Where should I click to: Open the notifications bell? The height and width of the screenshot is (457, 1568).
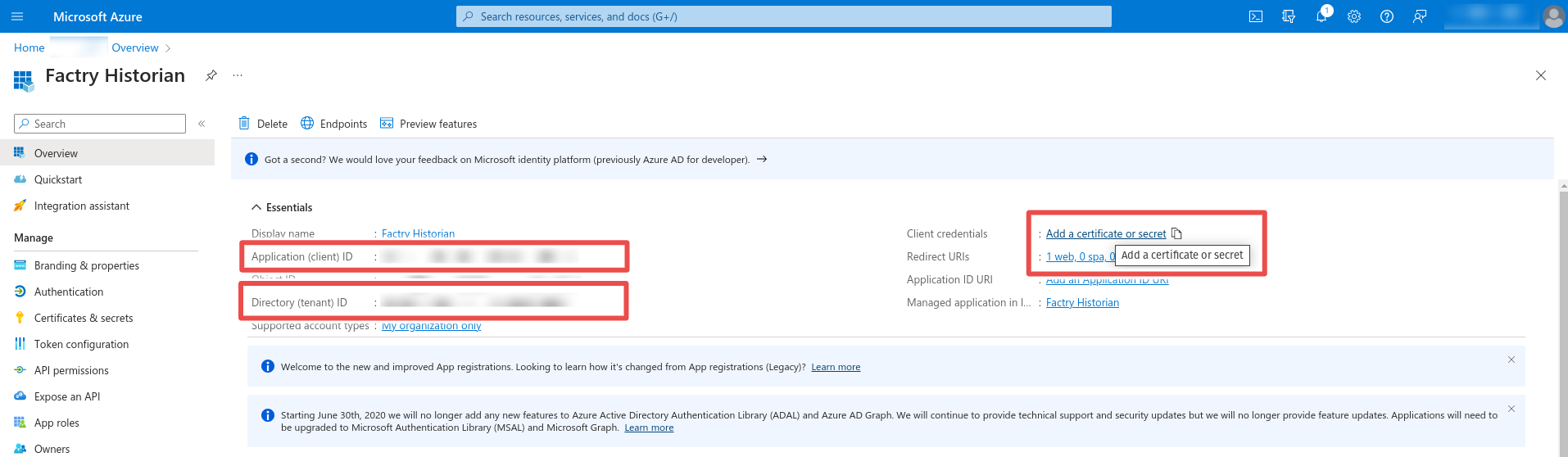pyautogui.click(x=1321, y=16)
